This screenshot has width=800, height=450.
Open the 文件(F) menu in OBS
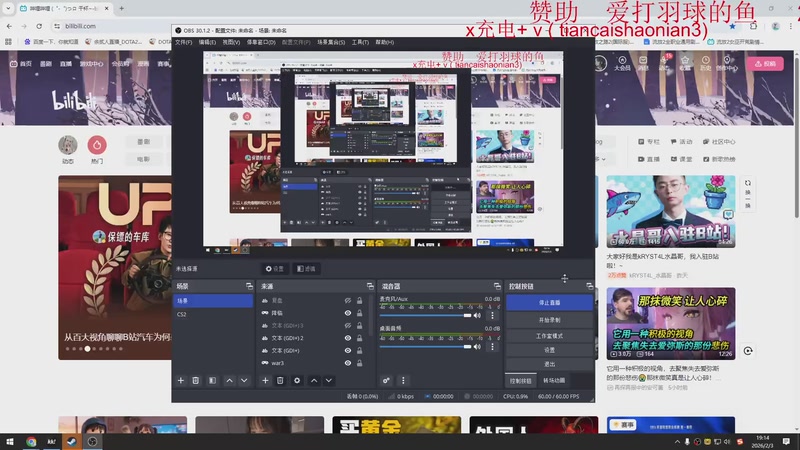[x=184, y=42]
